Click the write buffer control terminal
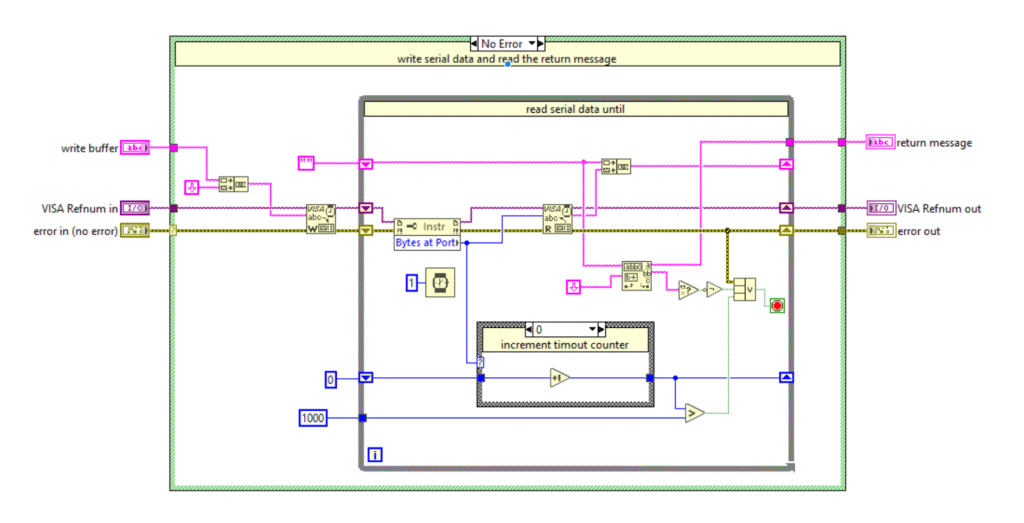This screenshot has width=1024, height=523. tap(134, 148)
